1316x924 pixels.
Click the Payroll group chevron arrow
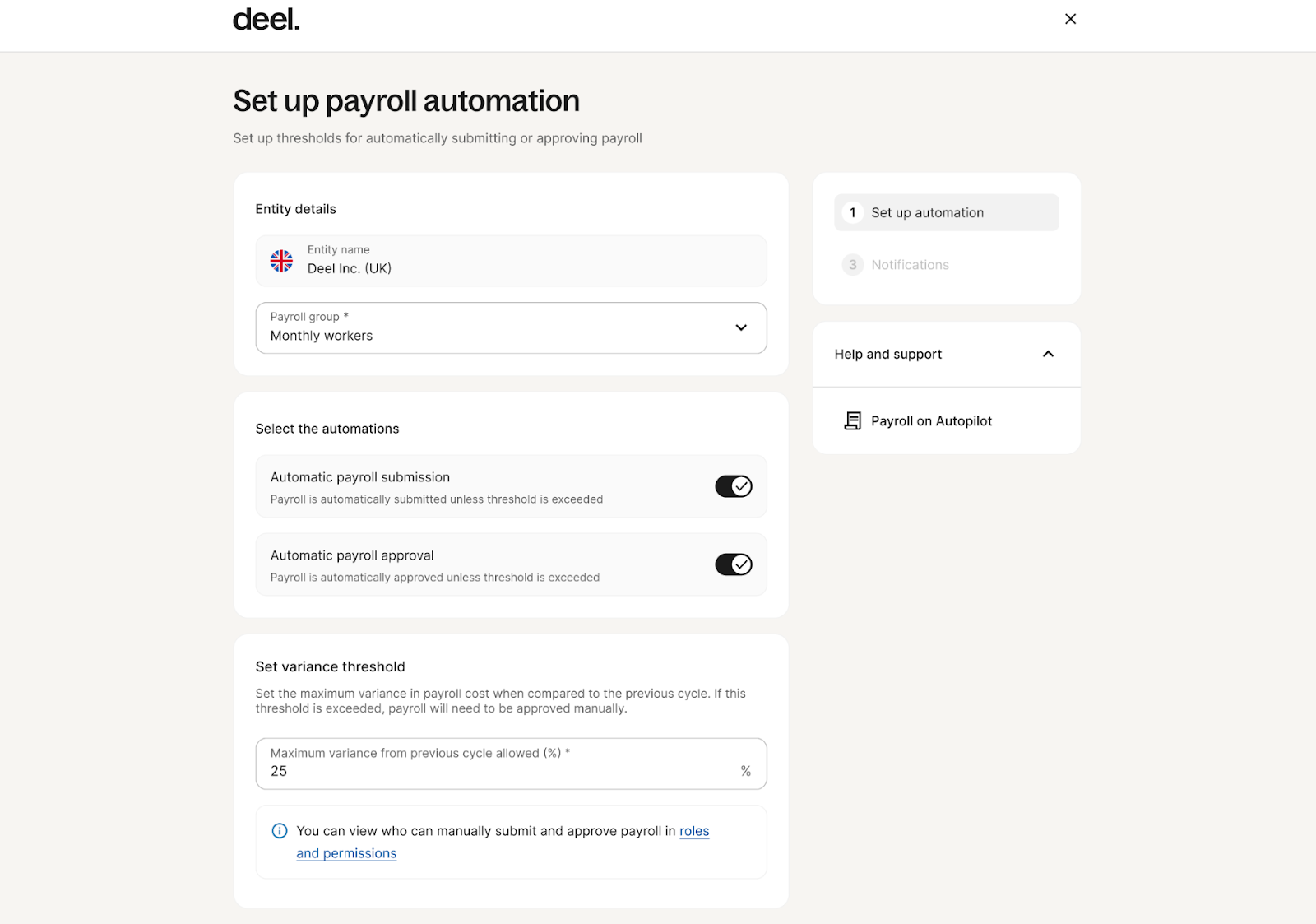coord(741,327)
